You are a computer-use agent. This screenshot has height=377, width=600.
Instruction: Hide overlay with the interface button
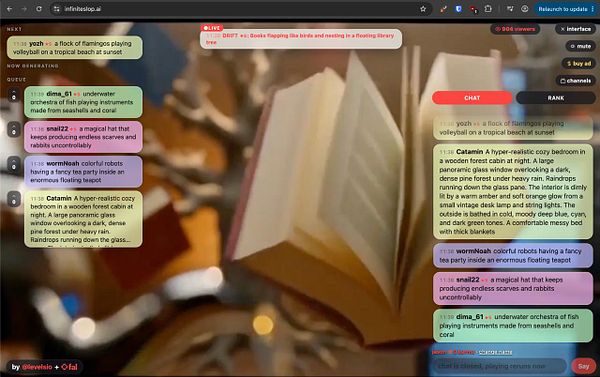[x=576, y=29]
